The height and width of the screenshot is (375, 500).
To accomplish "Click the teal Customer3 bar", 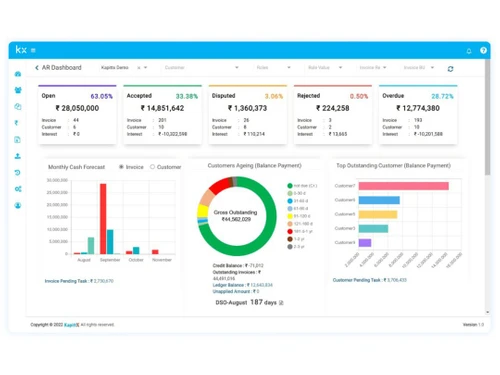I will pos(373,228).
